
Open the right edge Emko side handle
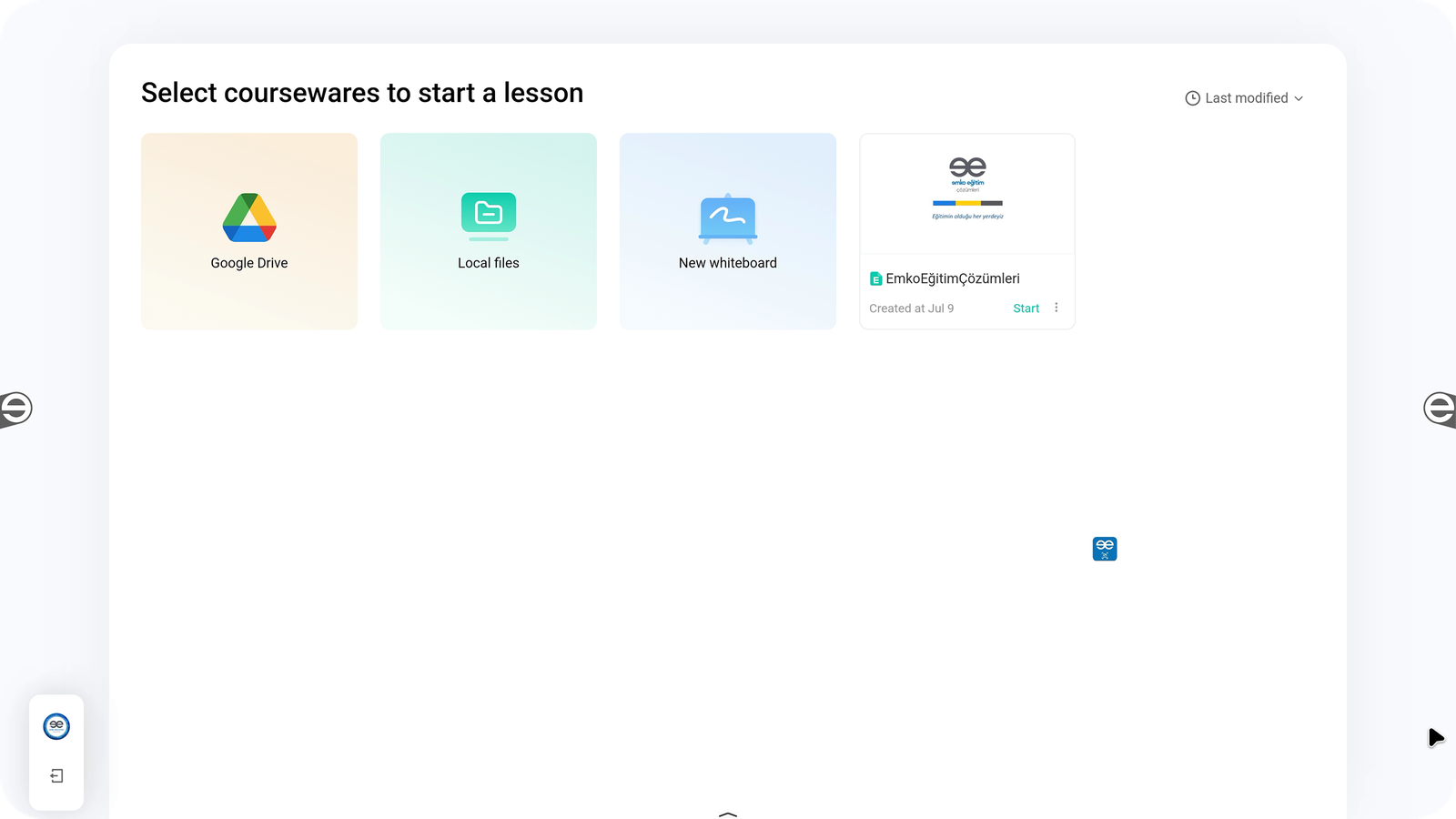pyautogui.click(x=1440, y=409)
